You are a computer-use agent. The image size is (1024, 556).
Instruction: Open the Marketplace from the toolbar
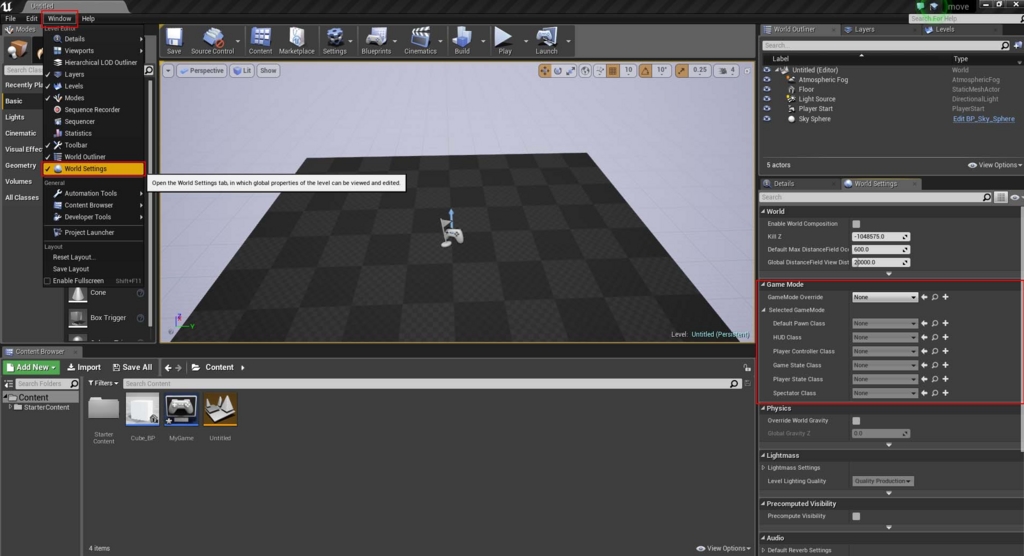[296, 41]
